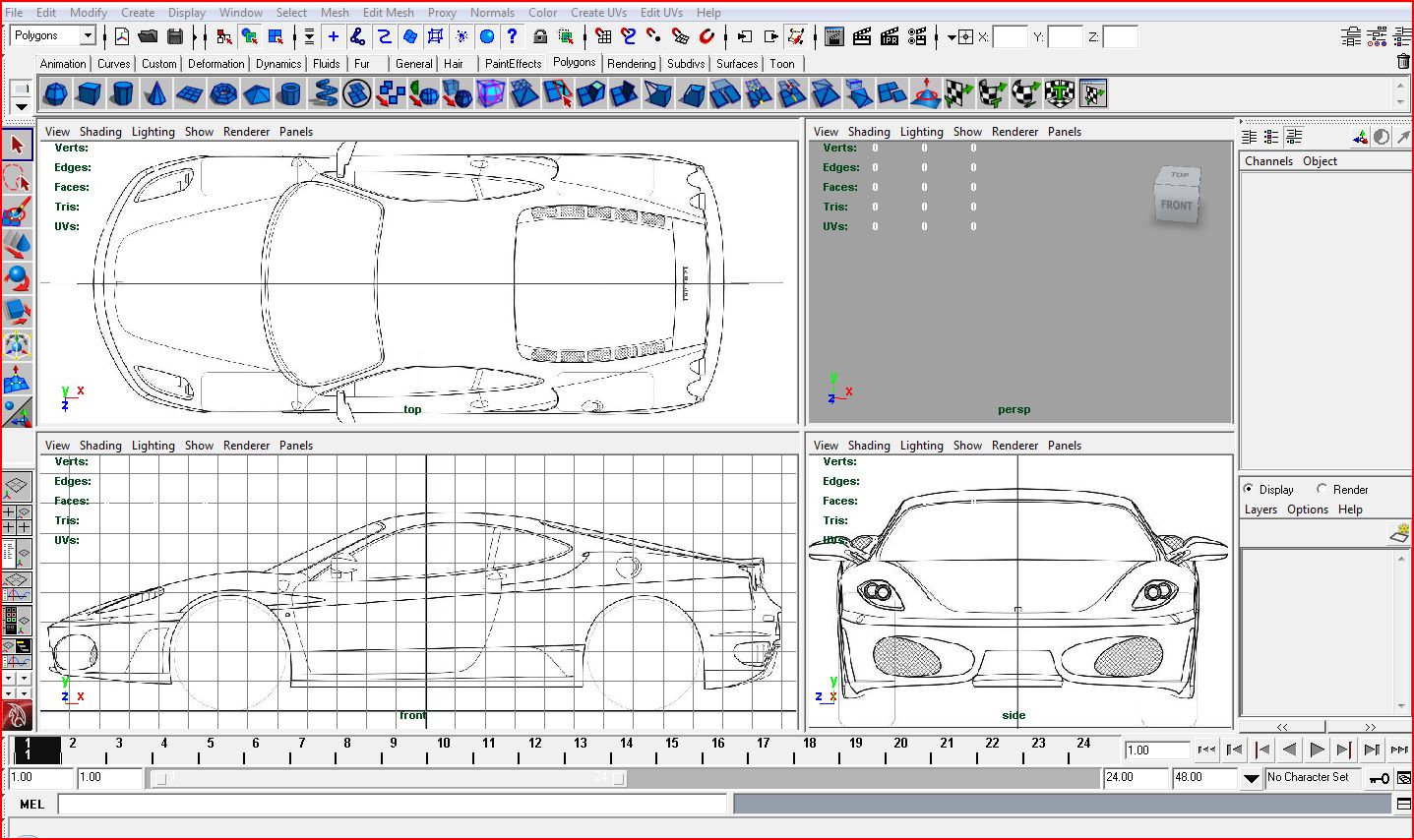
Task: Open the Polygons menu set dropdown
Action: coord(87,35)
